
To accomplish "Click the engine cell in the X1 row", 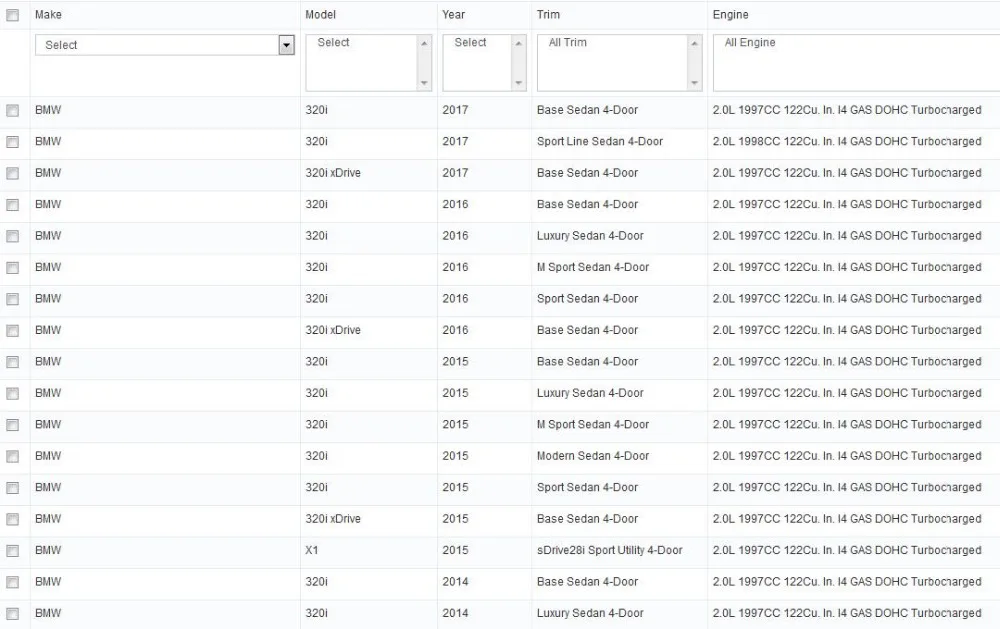I will (x=846, y=550).
